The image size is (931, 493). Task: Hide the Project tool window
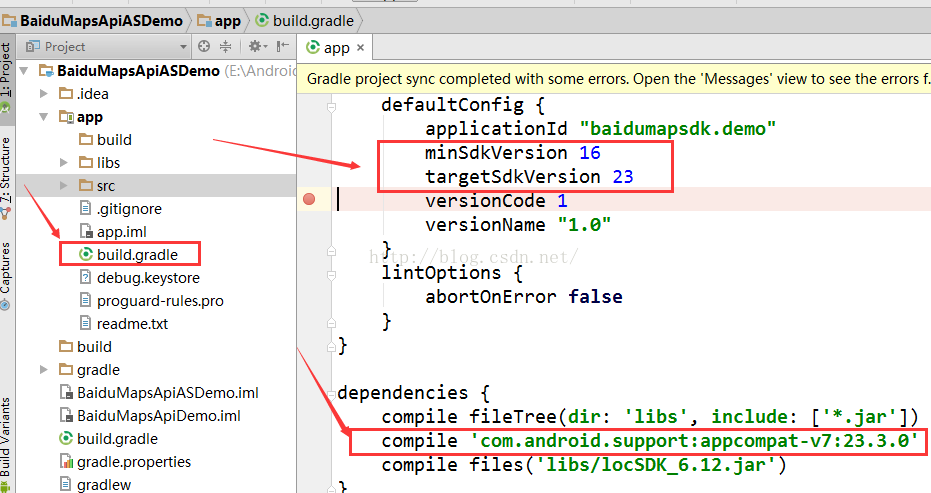tap(283, 46)
